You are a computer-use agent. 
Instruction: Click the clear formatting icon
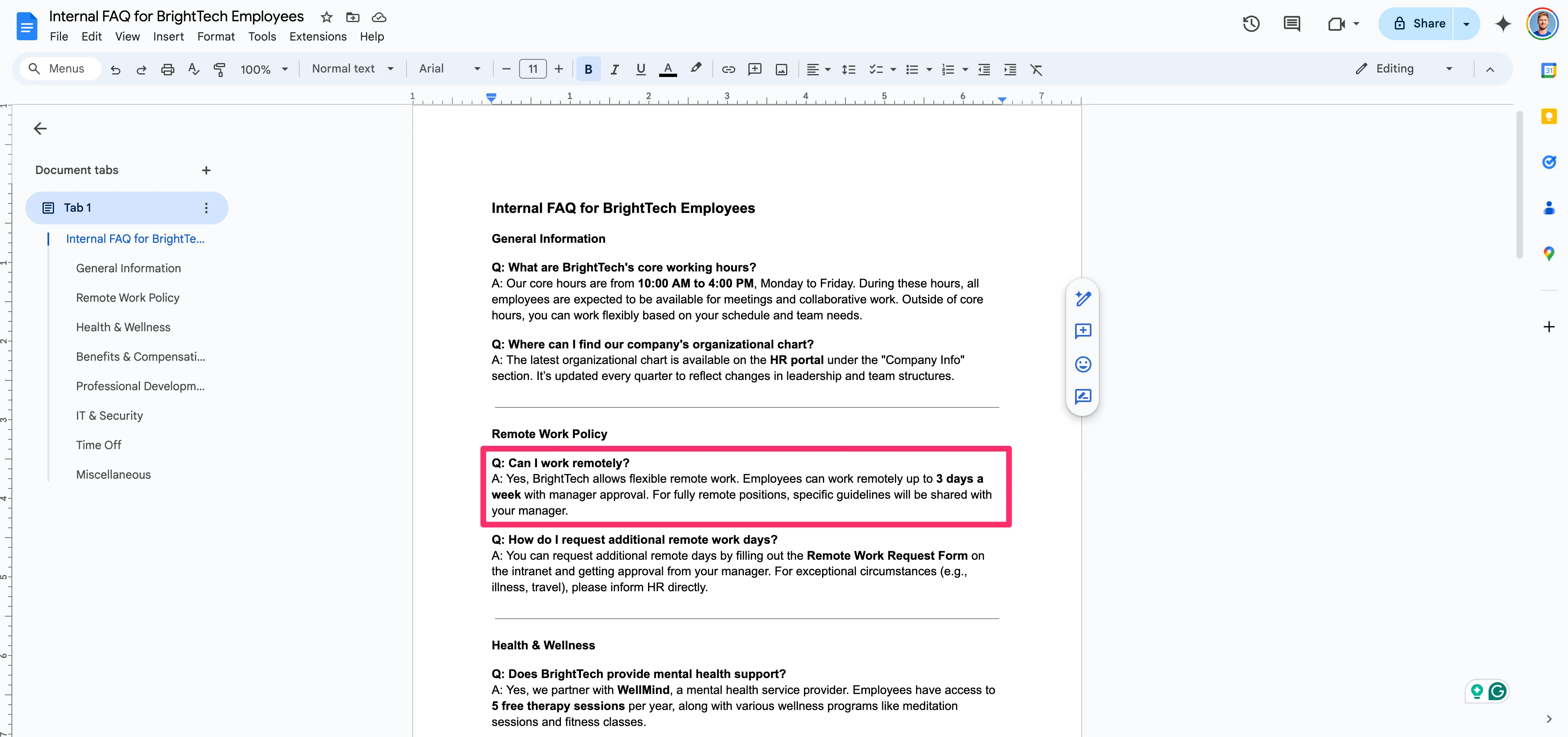point(1036,69)
